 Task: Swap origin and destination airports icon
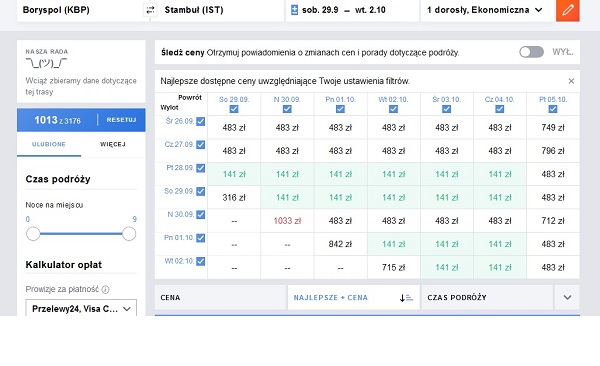(x=150, y=10)
